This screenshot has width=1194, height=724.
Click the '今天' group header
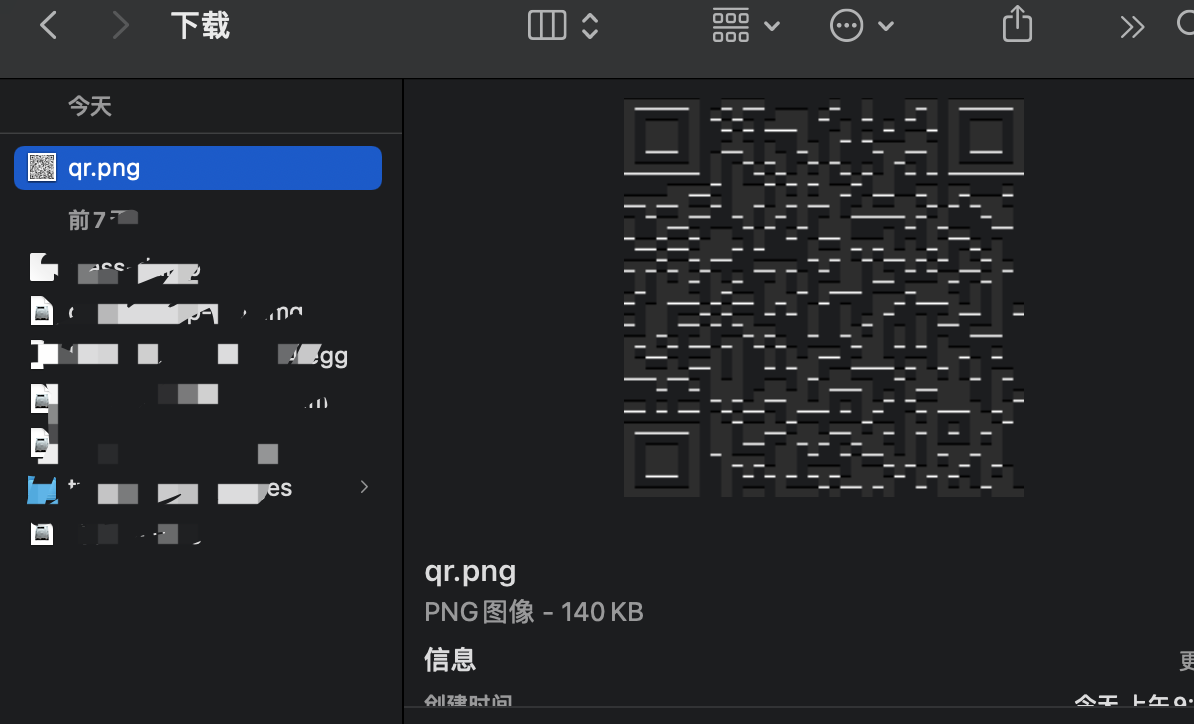(x=90, y=106)
